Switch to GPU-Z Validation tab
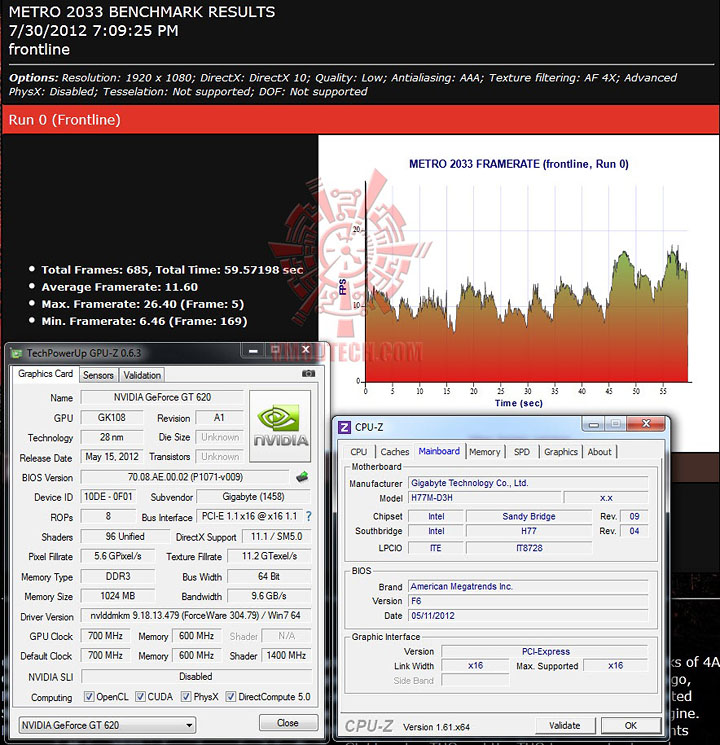The width and height of the screenshot is (720, 745). pyautogui.click(x=142, y=375)
